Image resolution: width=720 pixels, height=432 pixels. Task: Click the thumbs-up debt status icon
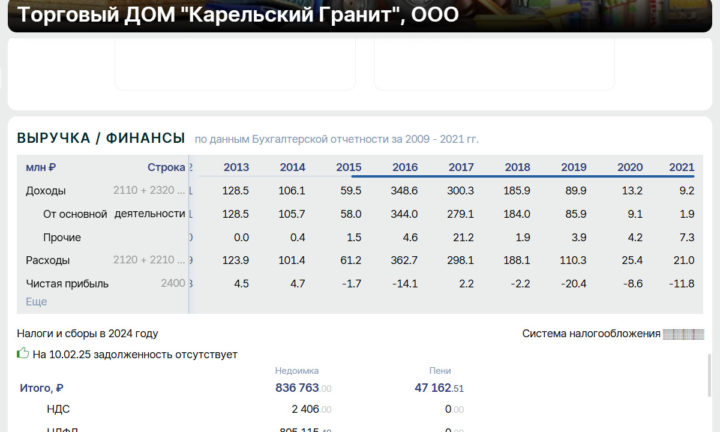click(22, 353)
